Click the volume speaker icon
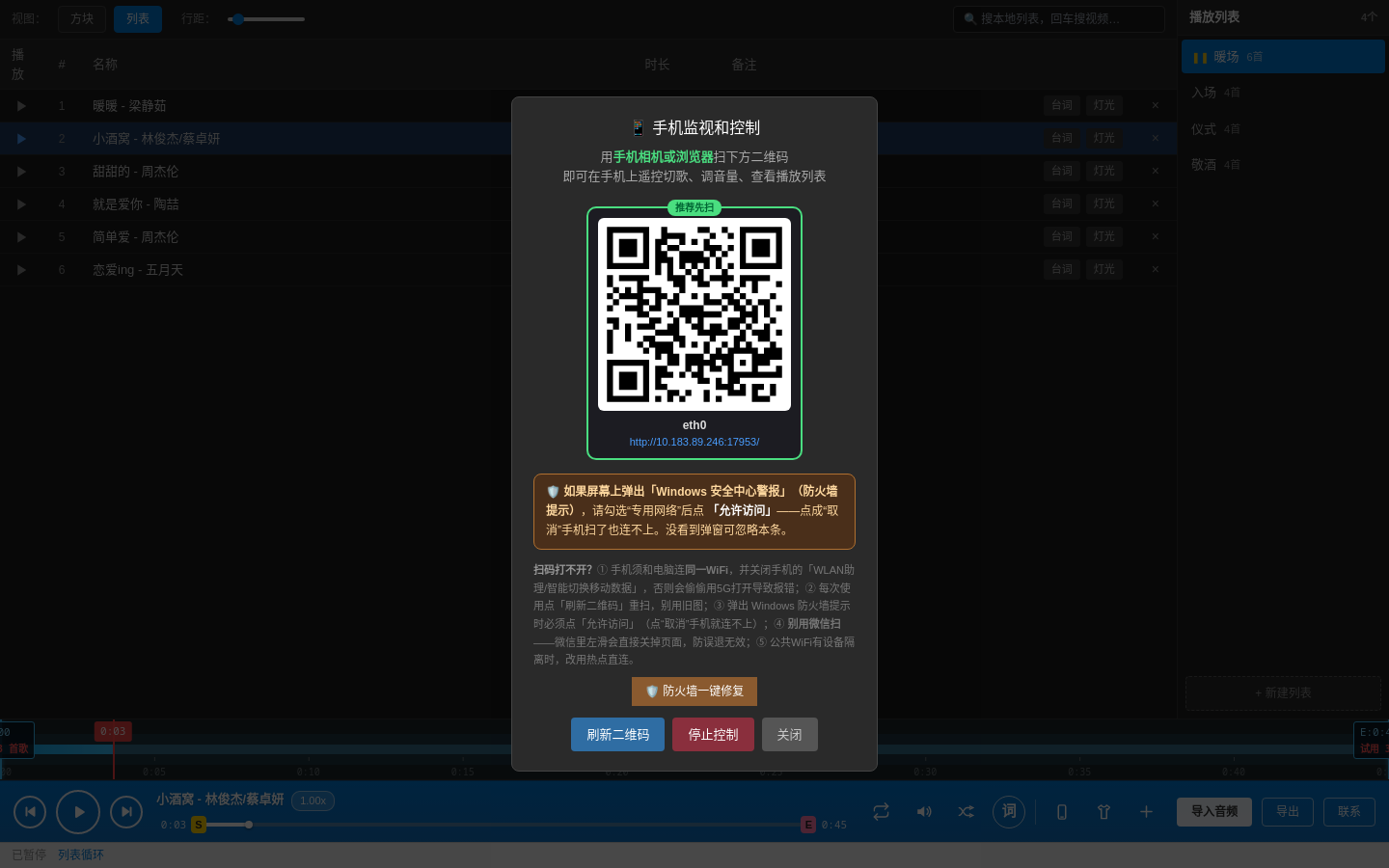 (x=924, y=812)
